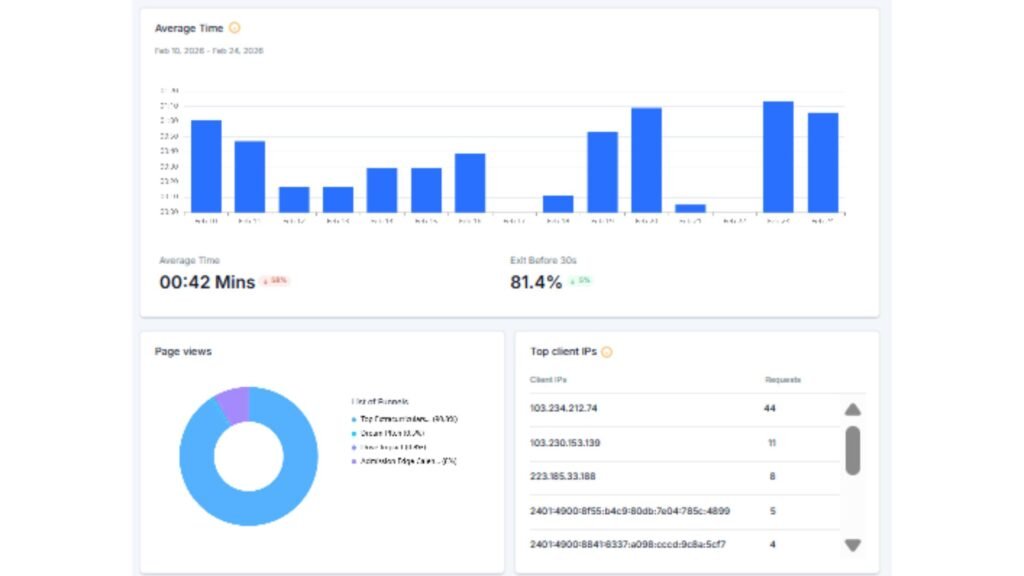This screenshot has height=576, width=1024.
Task: Click the scrollbar thumb in the IP table
Action: tap(852, 450)
